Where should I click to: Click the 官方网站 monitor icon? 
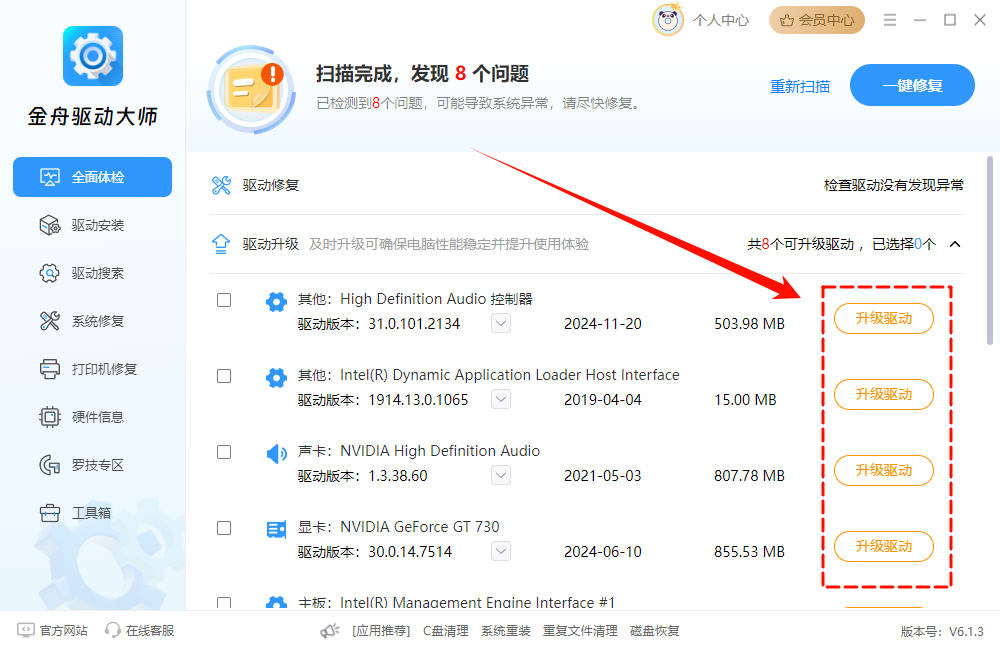tap(26, 630)
